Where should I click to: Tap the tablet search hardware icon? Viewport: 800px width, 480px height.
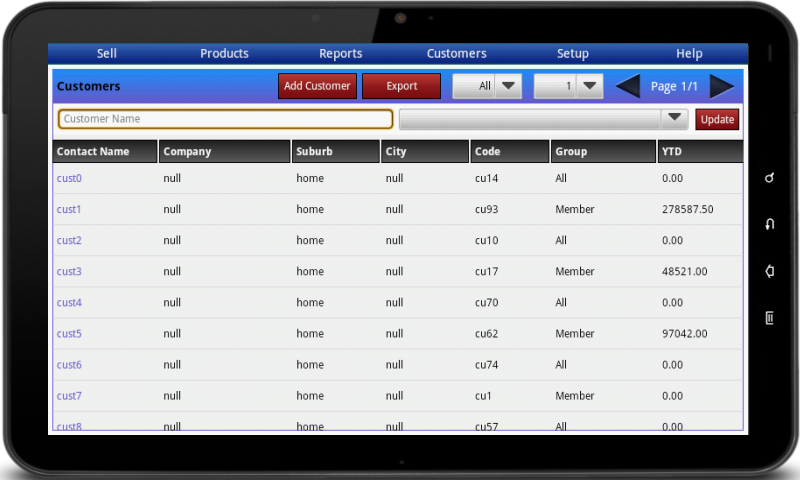769,178
